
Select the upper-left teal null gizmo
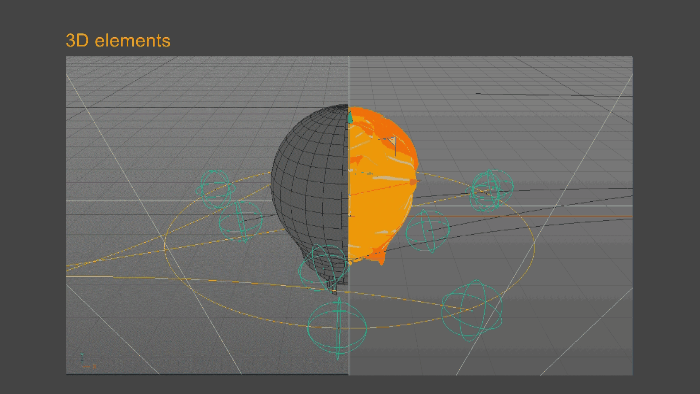point(215,189)
